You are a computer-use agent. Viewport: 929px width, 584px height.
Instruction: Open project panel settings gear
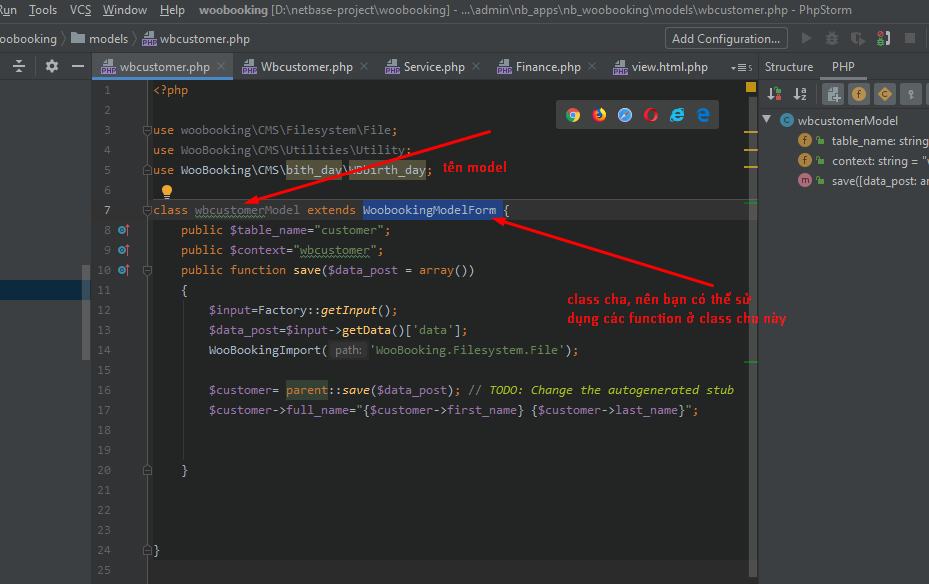coord(52,67)
